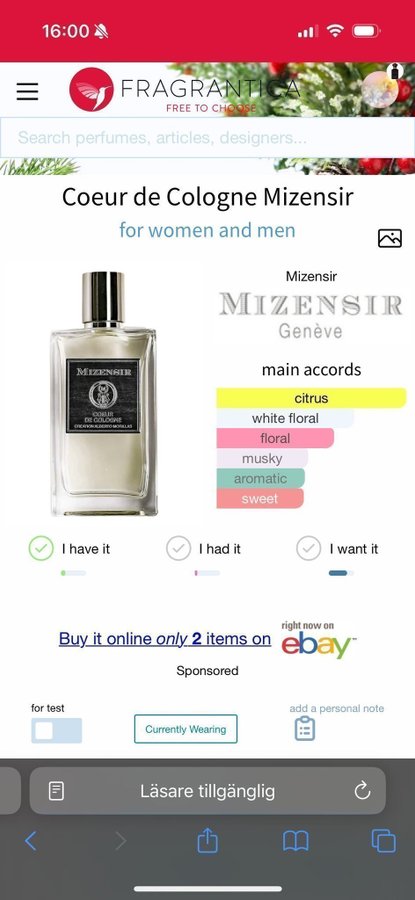This screenshot has width=415, height=900.
Task: Open reader view page icon
Action: click(x=56, y=792)
